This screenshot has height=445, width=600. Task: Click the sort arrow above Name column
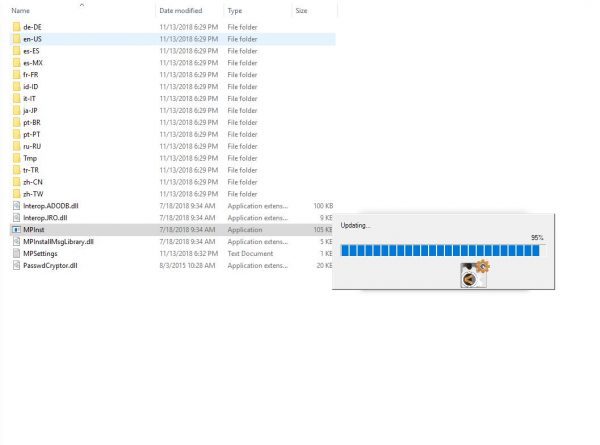point(82,5)
